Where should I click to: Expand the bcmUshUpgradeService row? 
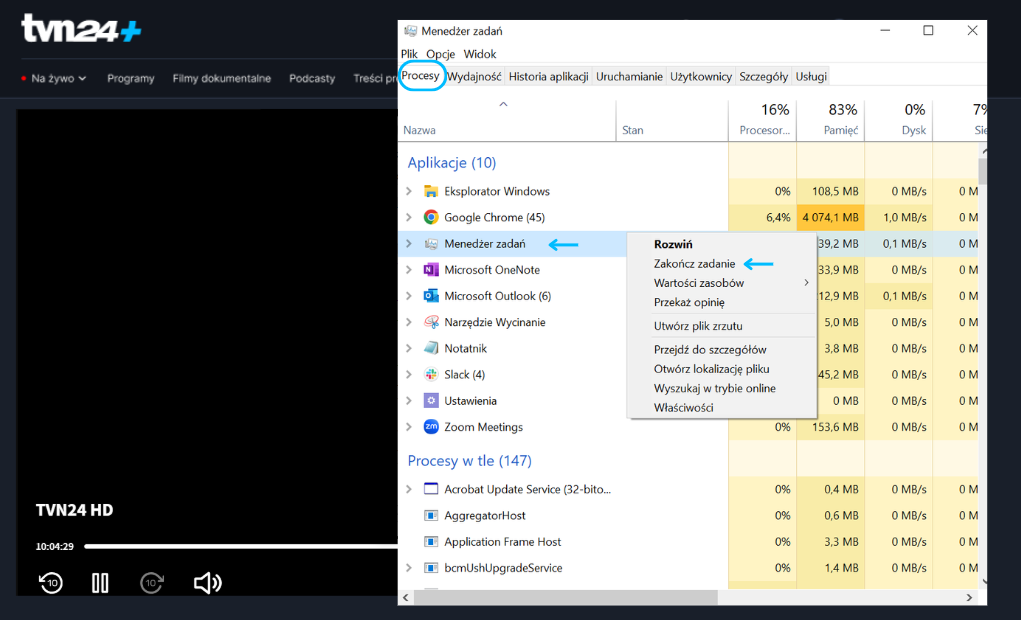(409, 568)
